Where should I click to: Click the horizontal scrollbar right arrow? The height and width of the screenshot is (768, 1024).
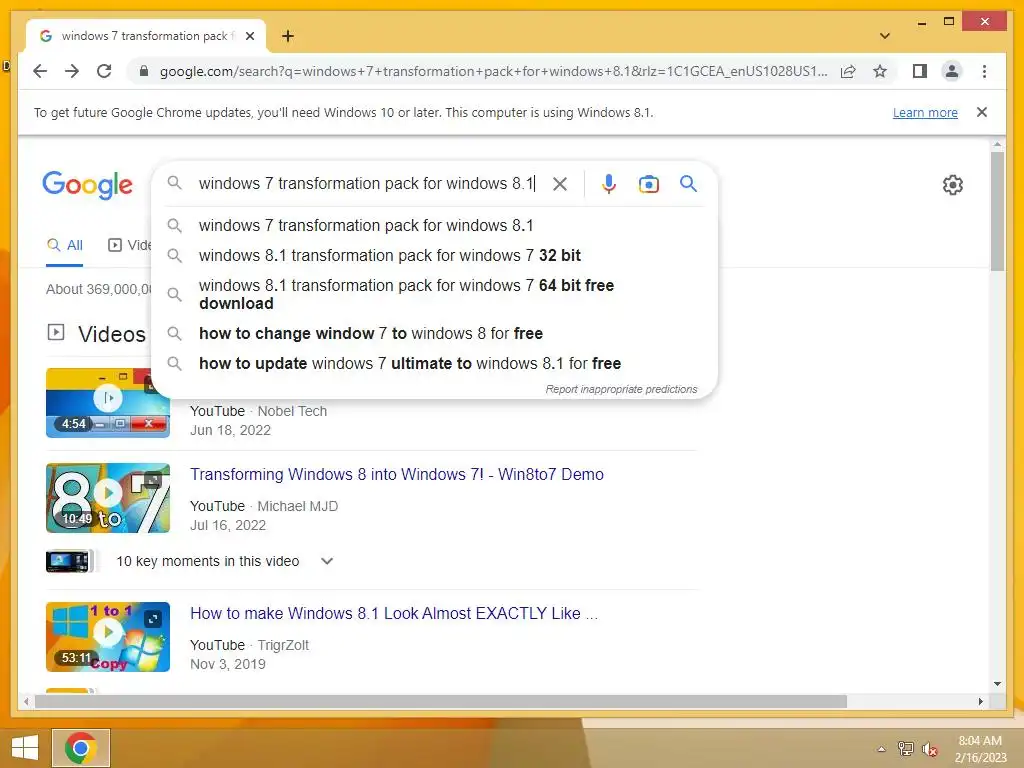point(980,701)
